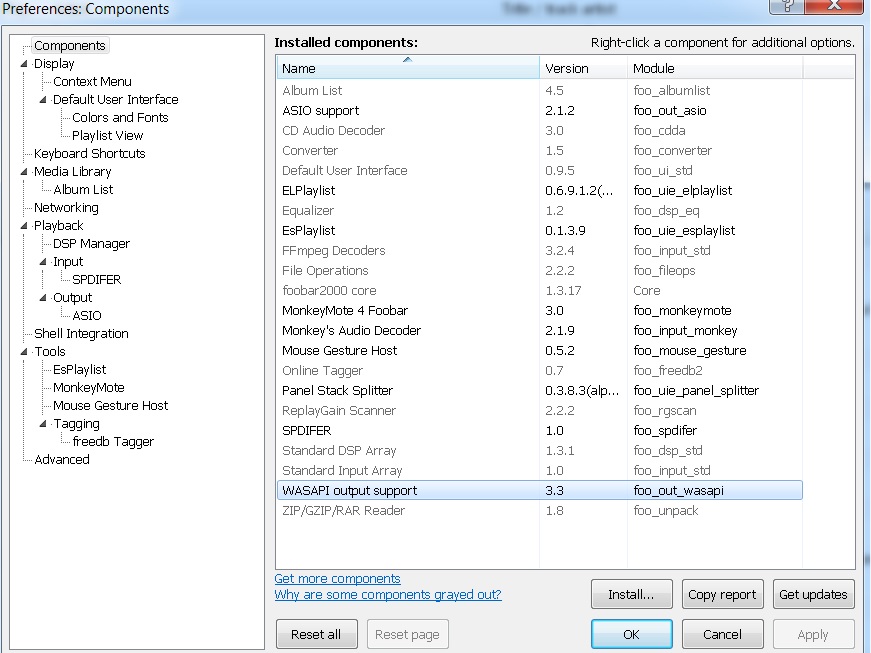
Task: Select the ASIO support component row
Action: (x=539, y=110)
